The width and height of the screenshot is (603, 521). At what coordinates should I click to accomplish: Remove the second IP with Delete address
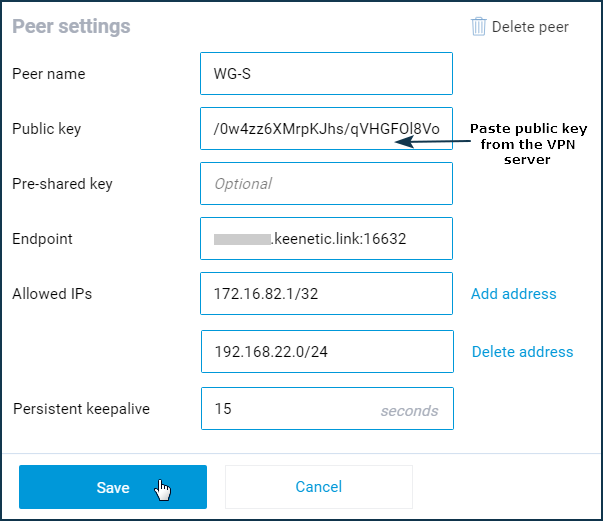[x=522, y=352]
